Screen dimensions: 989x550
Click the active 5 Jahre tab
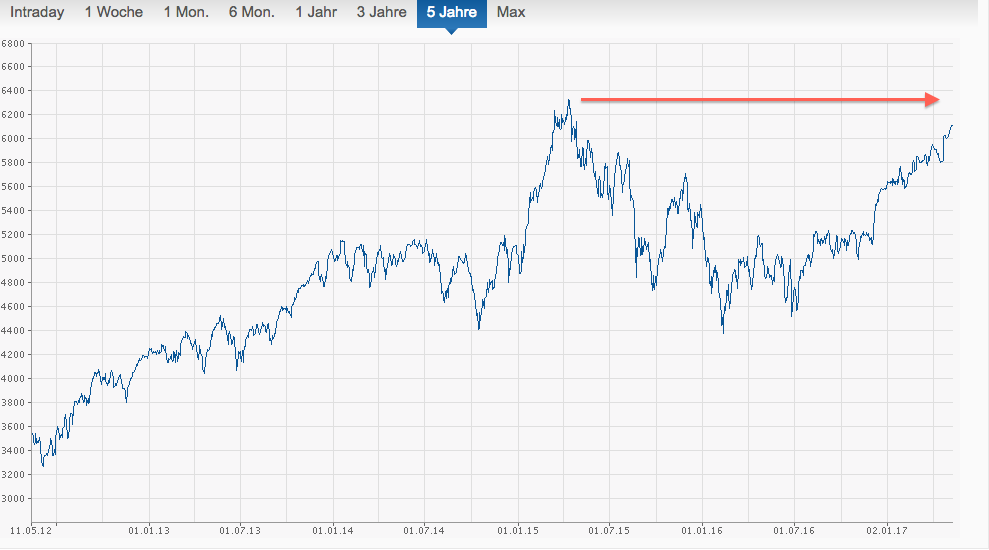point(451,13)
